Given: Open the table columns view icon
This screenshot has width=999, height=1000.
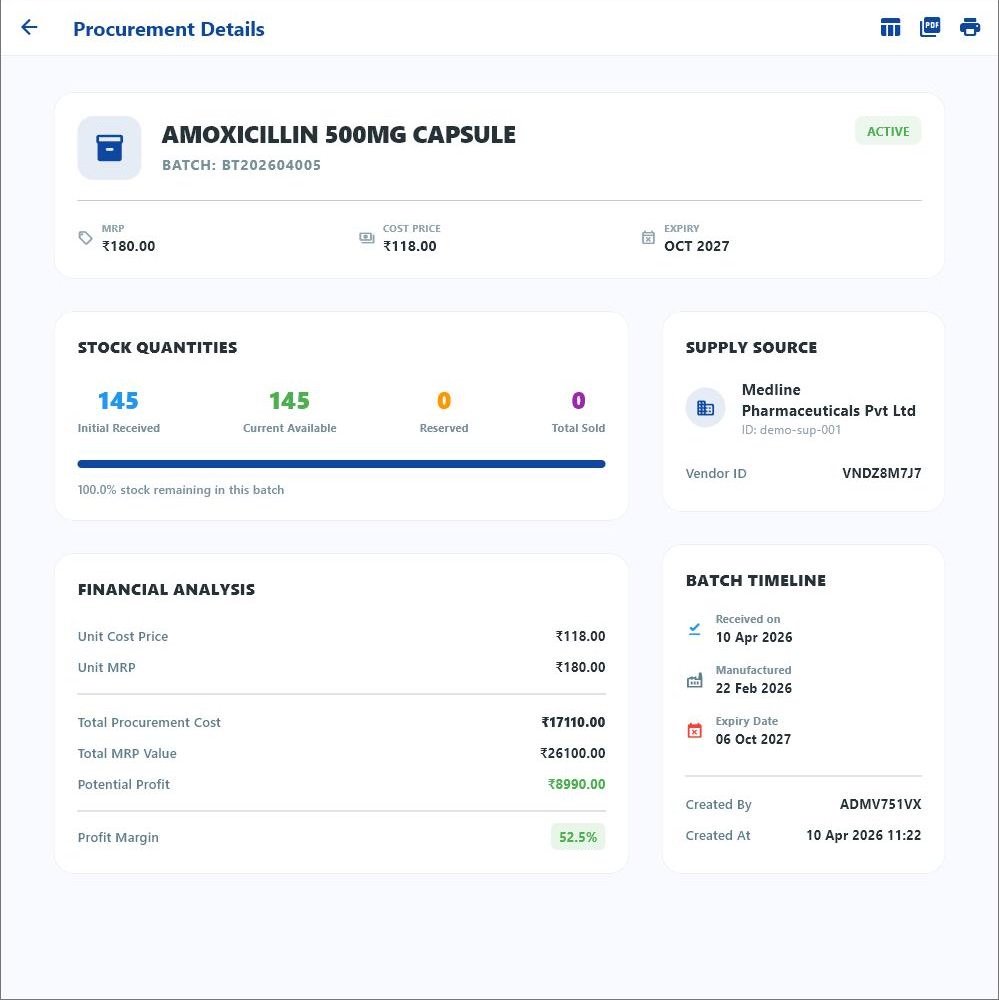Looking at the screenshot, I should tap(890, 27).
